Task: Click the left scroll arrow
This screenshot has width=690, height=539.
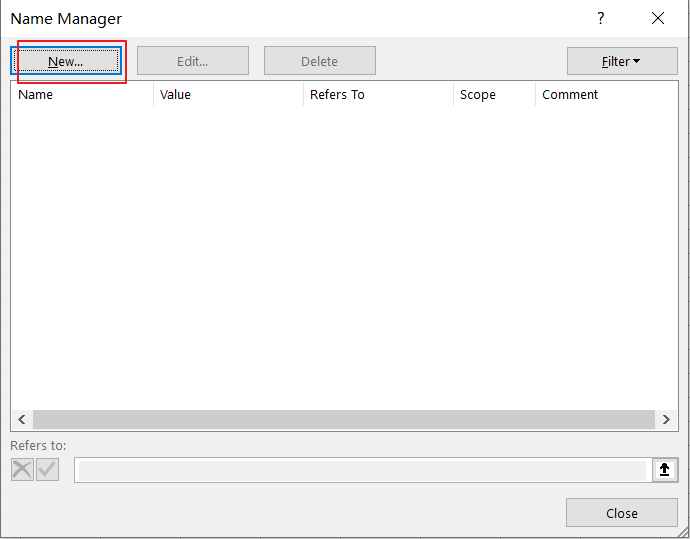Action: (22, 419)
